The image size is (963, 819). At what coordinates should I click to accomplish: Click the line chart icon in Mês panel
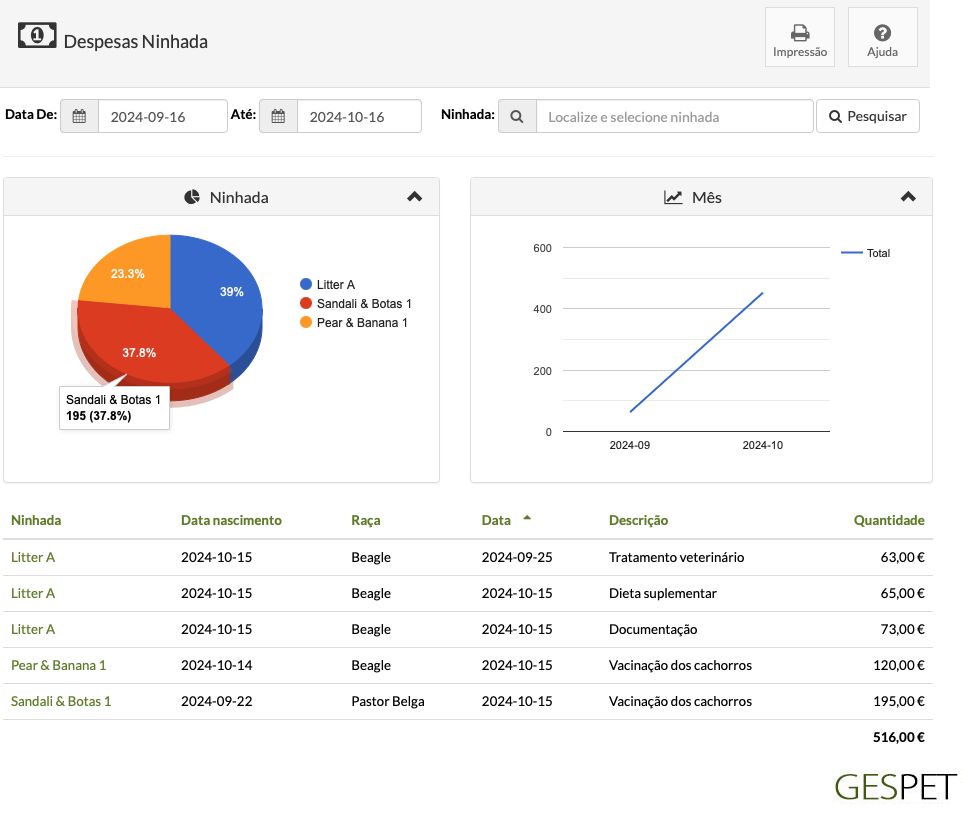[673, 197]
